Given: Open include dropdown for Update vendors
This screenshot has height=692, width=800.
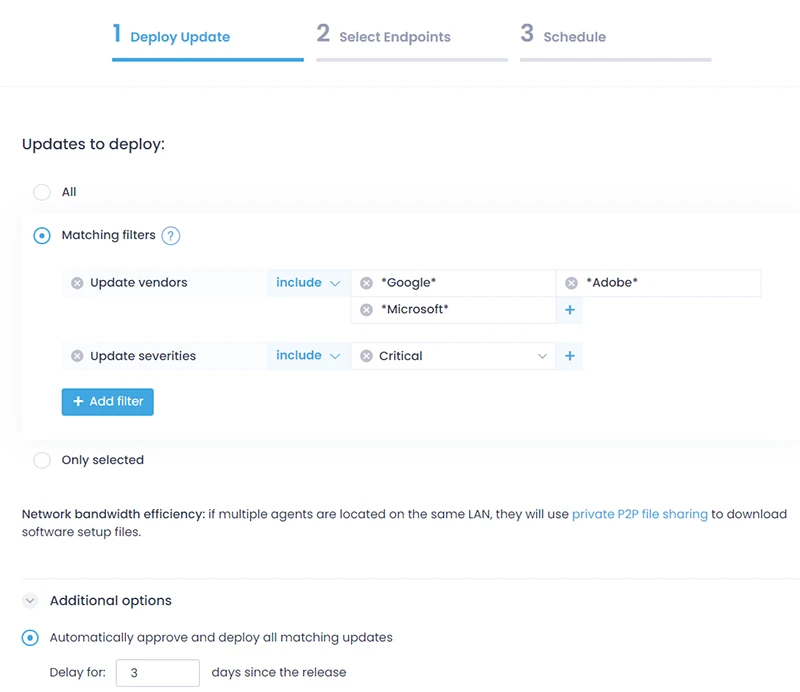Looking at the screenshot, I should click(x=308, y=283).
